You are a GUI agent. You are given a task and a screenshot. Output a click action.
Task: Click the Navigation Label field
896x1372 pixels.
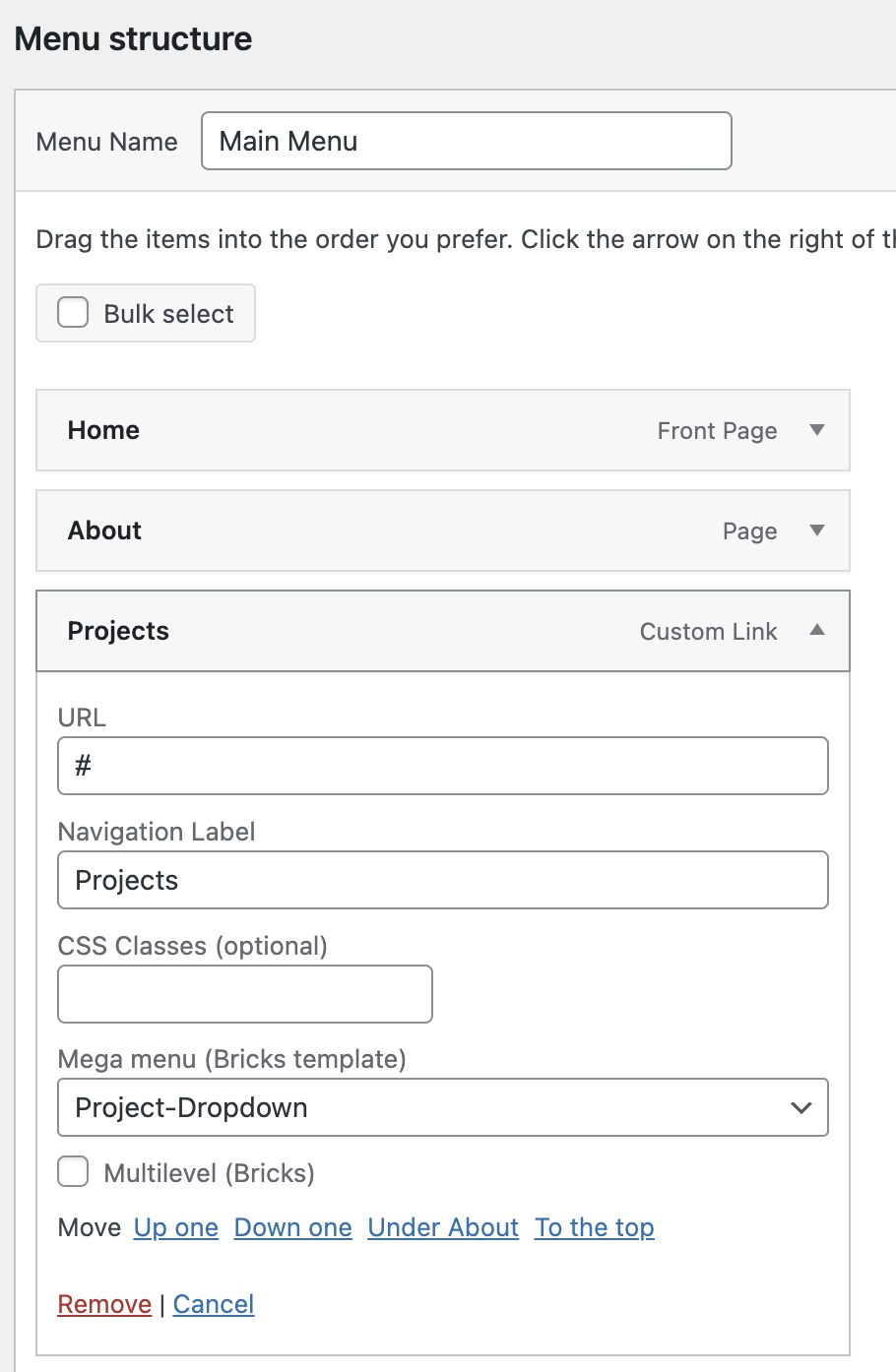coord(443,880)
